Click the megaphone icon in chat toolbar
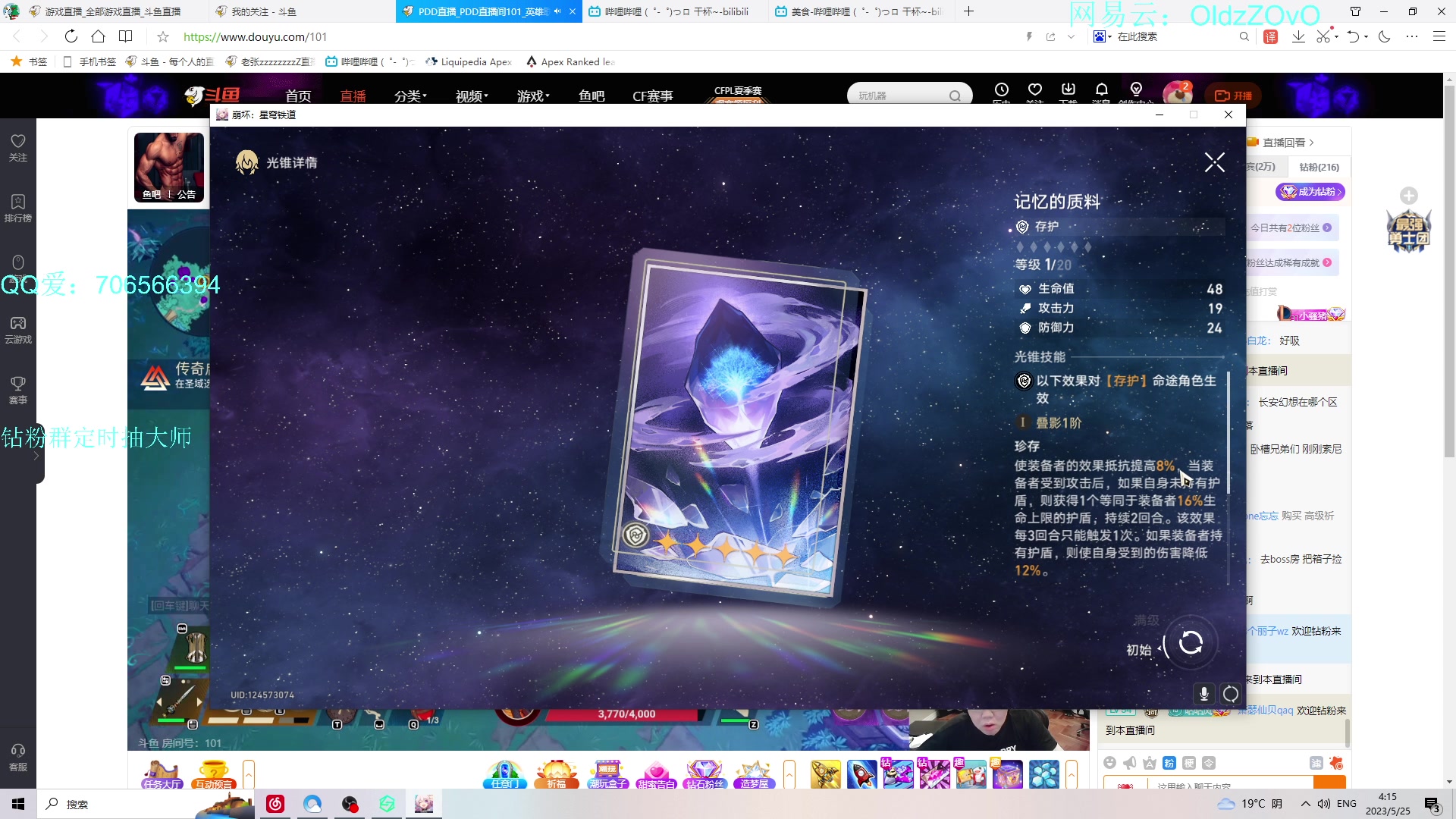1456x819 pixels. click(x=1130, y=763)
